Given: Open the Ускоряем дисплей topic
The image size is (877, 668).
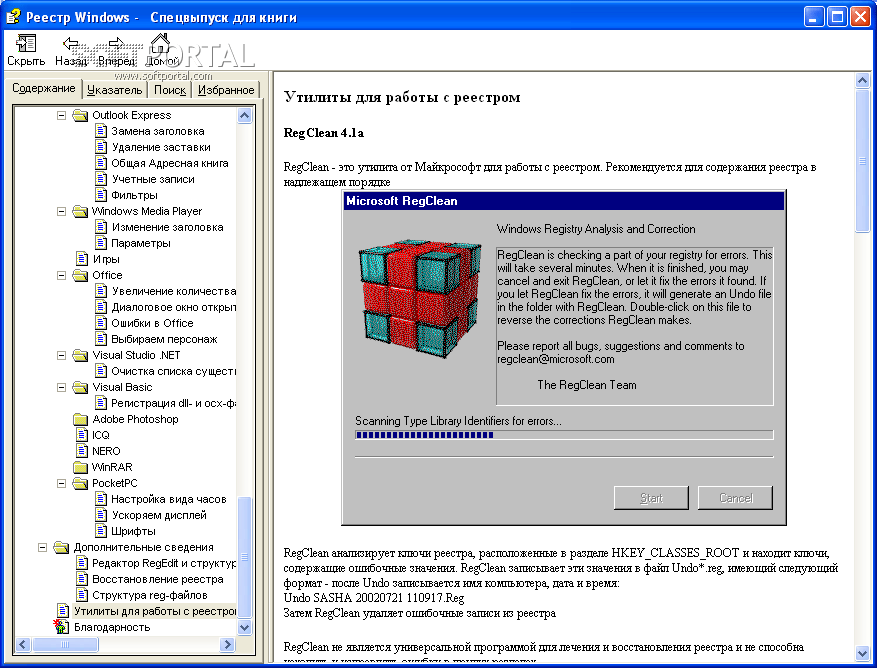Looking at the screenshot, I should 159,515.
